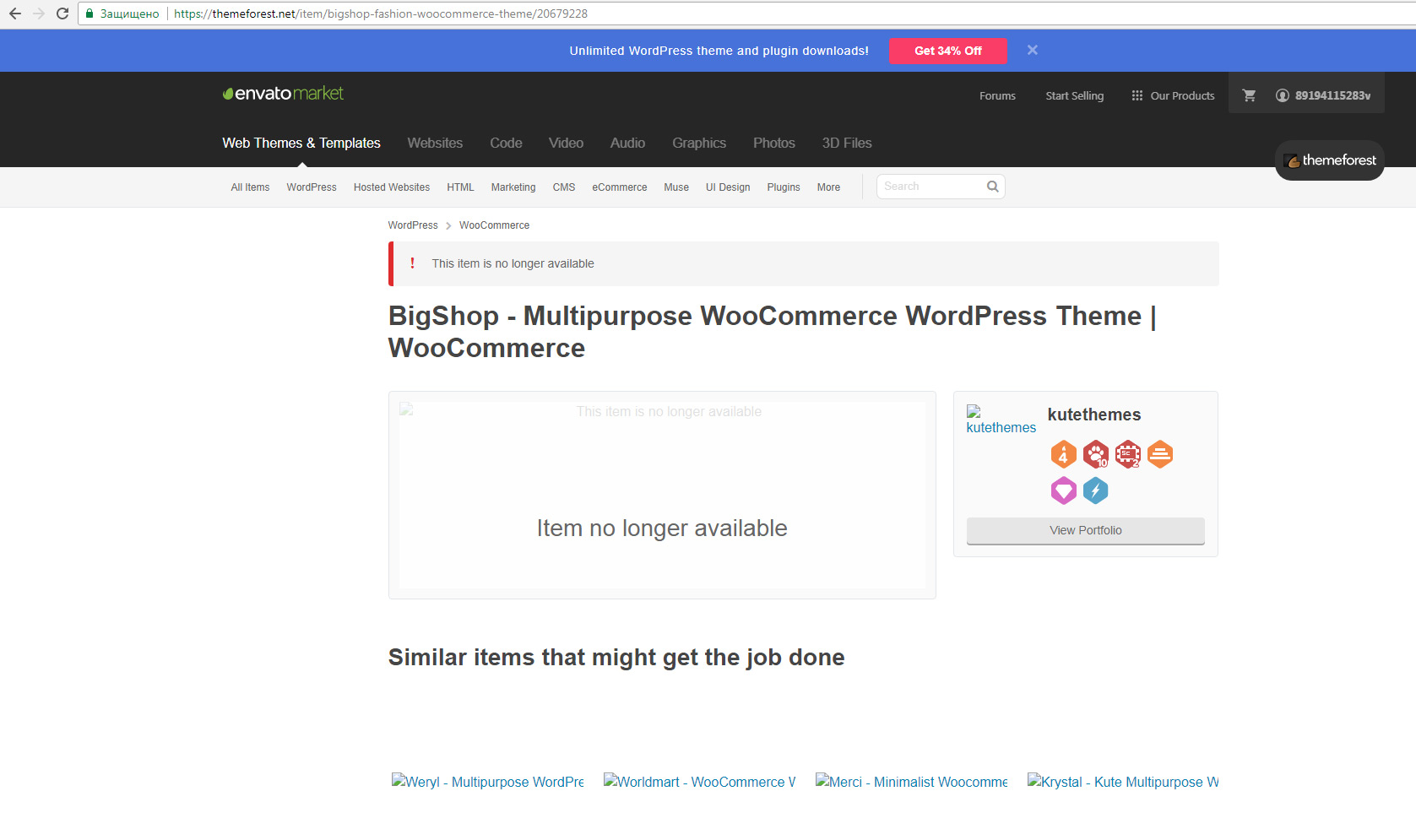Open the Plugins category menu
1416x840 pixels.
(784, 187)
